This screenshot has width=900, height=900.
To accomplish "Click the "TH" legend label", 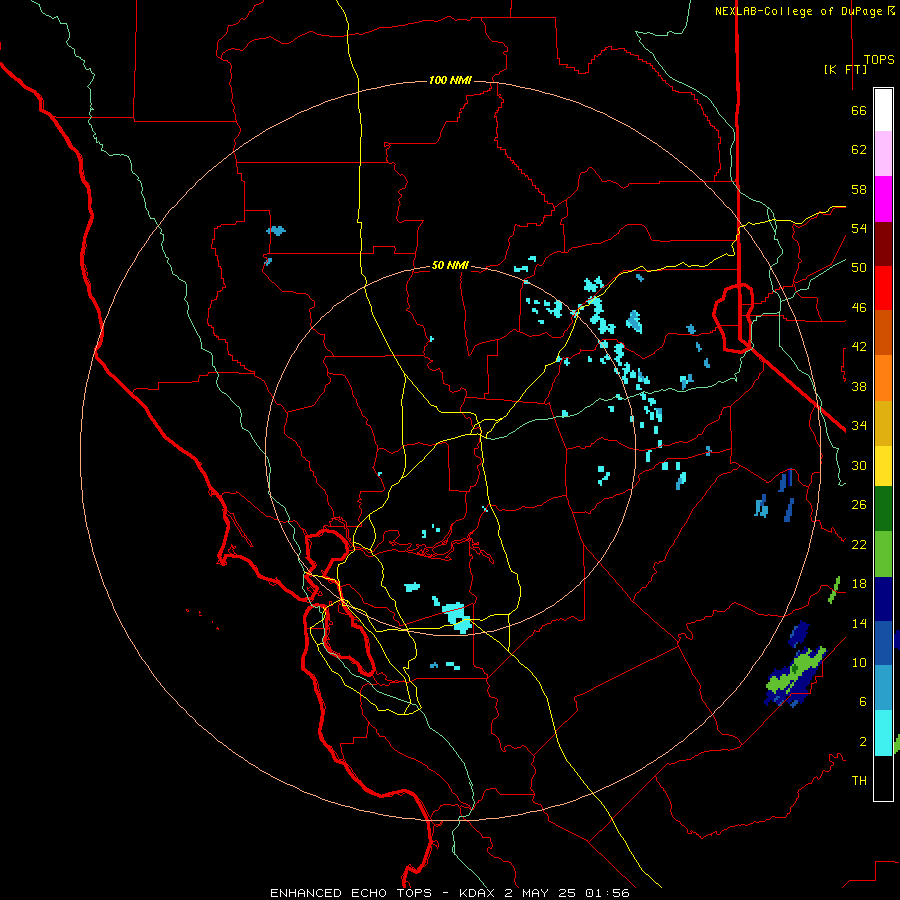I will (x=859, y=781).
